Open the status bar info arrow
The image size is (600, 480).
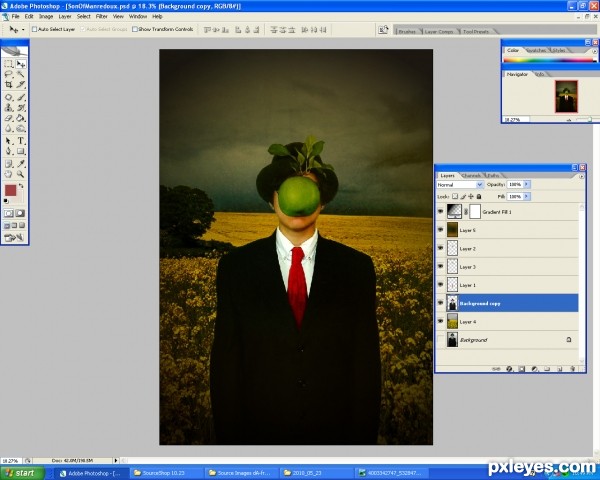pos(116,460)
